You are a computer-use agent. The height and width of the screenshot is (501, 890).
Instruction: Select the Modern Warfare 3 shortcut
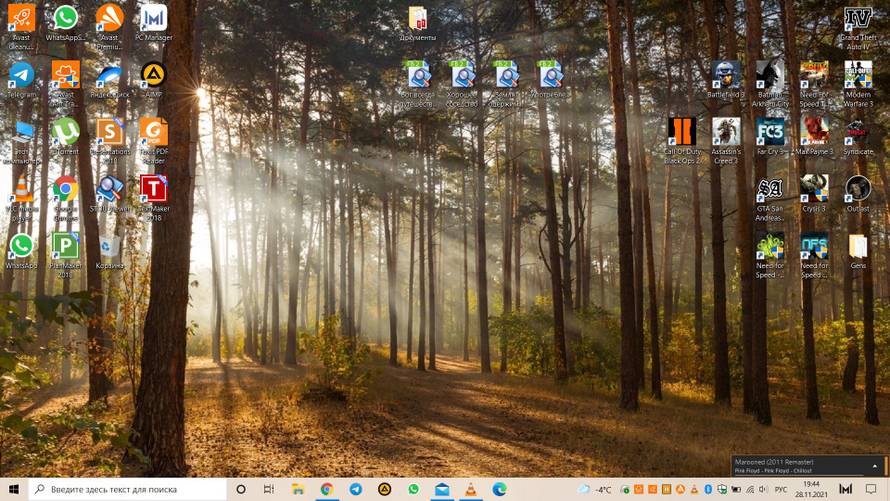(858, 84)
